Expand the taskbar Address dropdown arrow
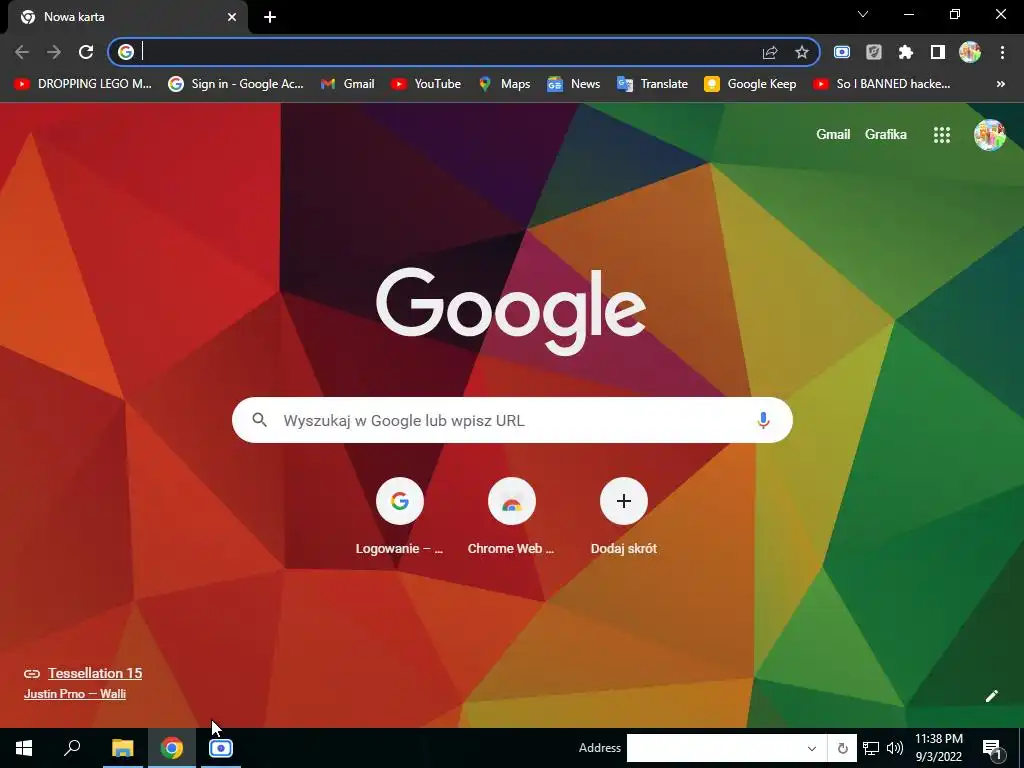This screenshot has height=768, width=1024. point(812,748)
